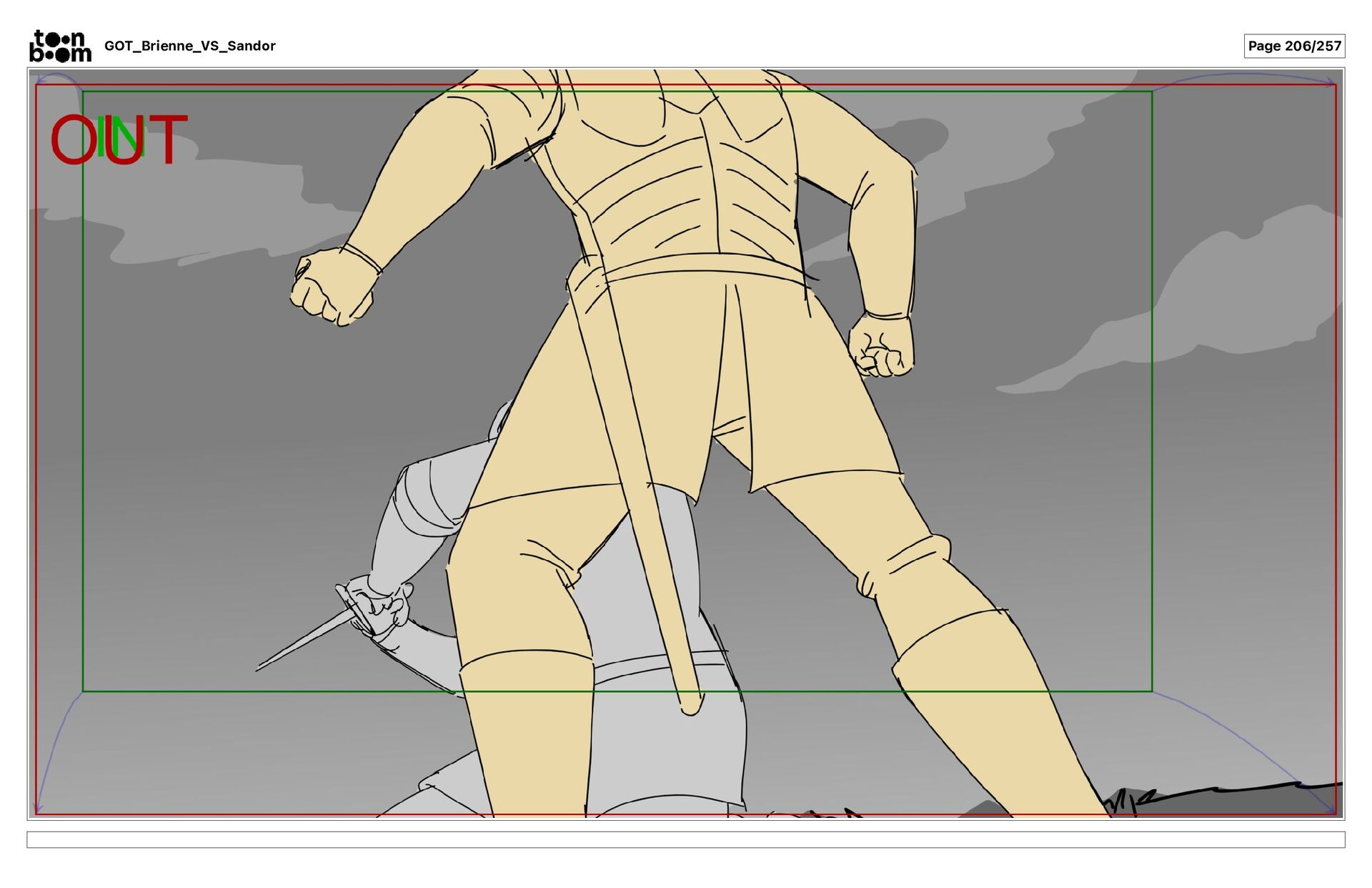This screenshot has height=888, width=1372.
Task: Click the GOT_Brienne_VS_Sandor project title
Action: coord(189,46)
